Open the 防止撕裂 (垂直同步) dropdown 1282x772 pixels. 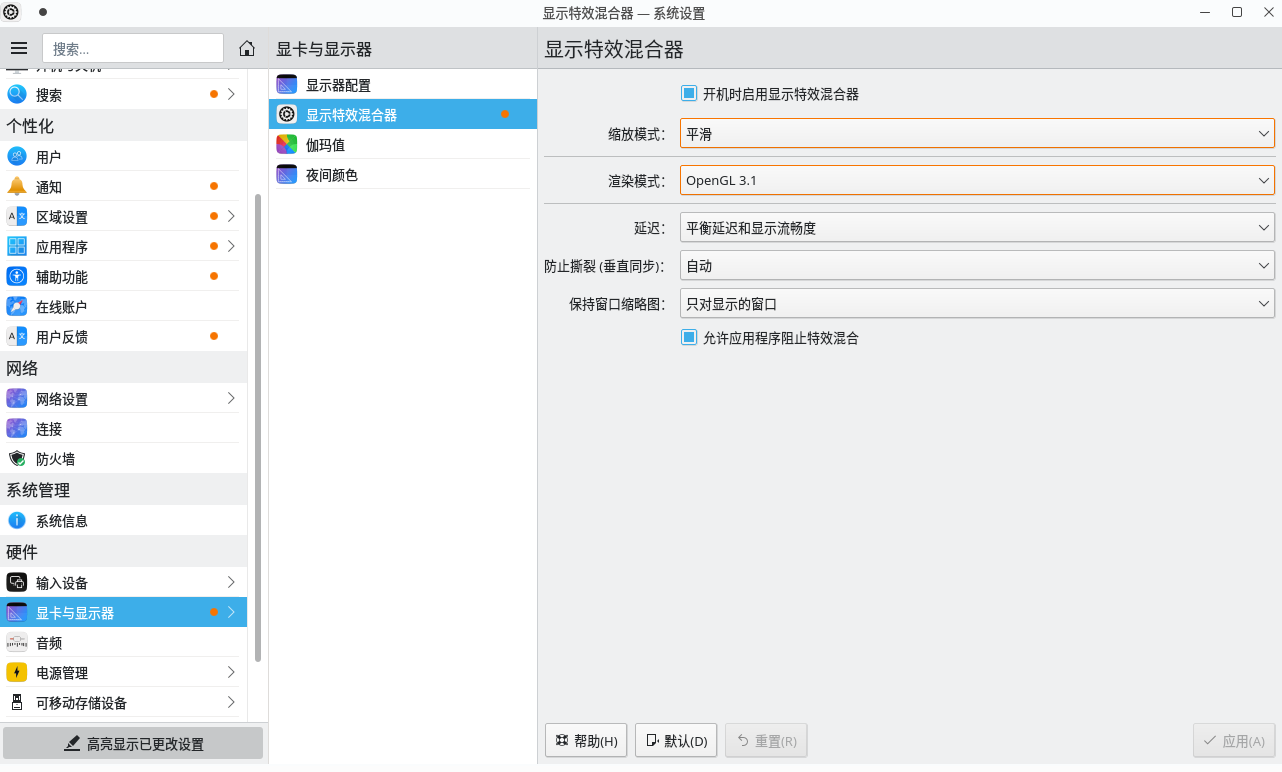[977, 266]
